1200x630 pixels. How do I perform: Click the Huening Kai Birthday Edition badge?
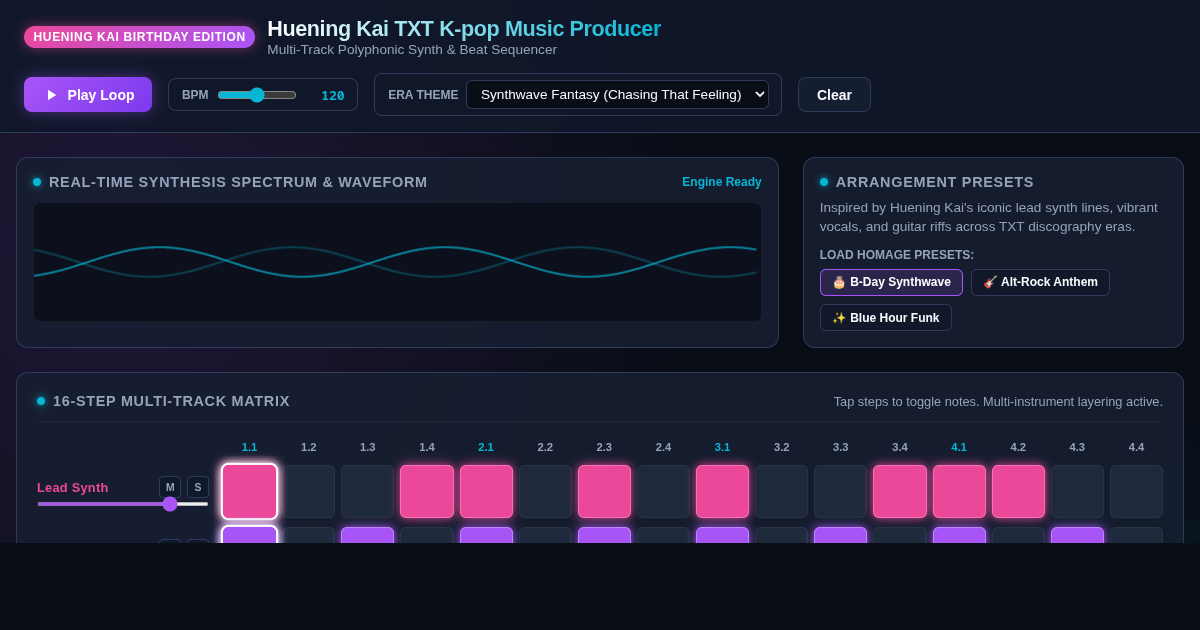tap(139, 37)
